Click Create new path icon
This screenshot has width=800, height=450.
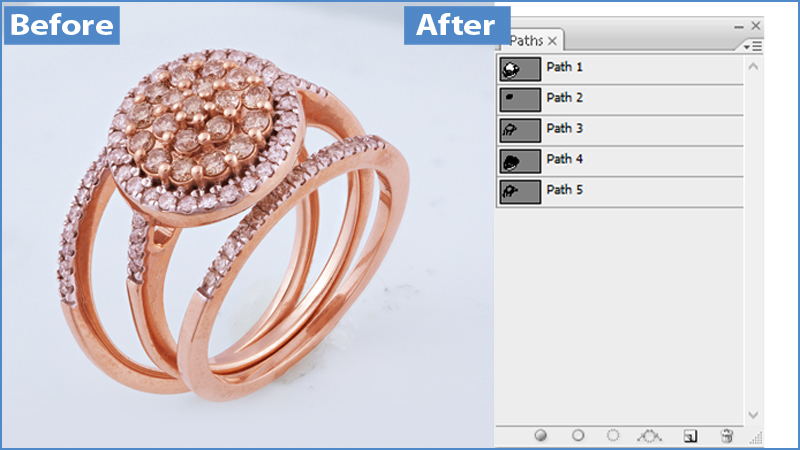tap(689, 436)
